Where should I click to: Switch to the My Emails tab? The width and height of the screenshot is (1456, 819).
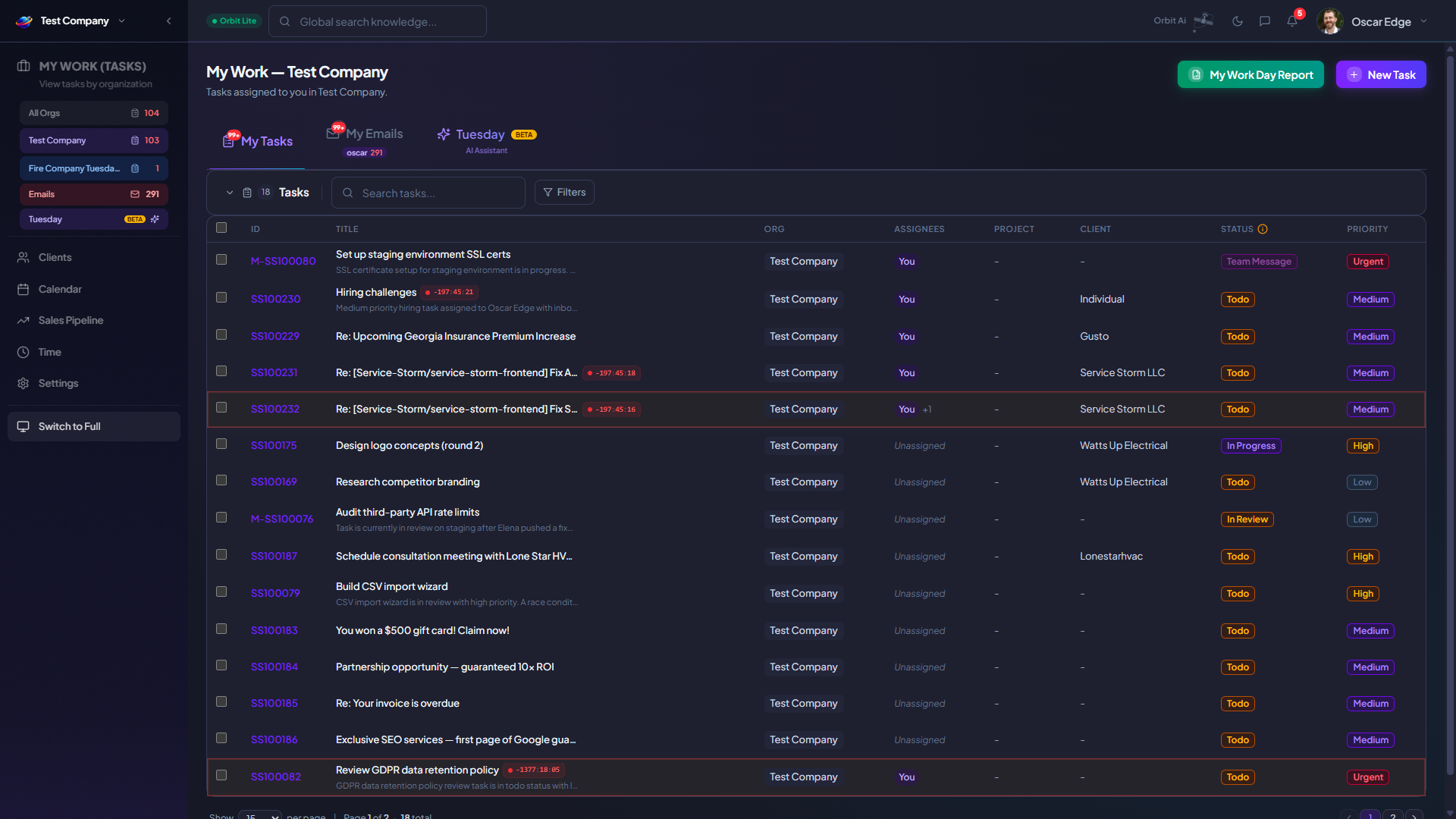click(x=365, y=141)
